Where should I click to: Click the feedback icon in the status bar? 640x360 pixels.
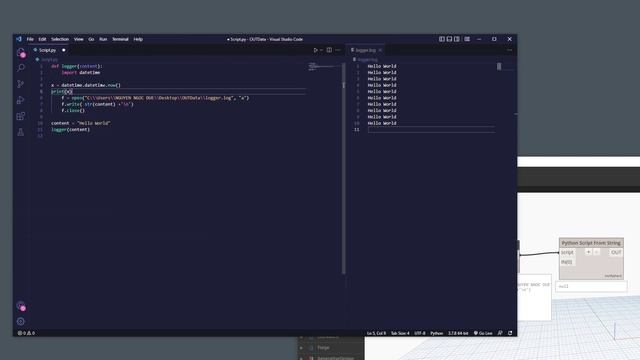click(500, 333)
